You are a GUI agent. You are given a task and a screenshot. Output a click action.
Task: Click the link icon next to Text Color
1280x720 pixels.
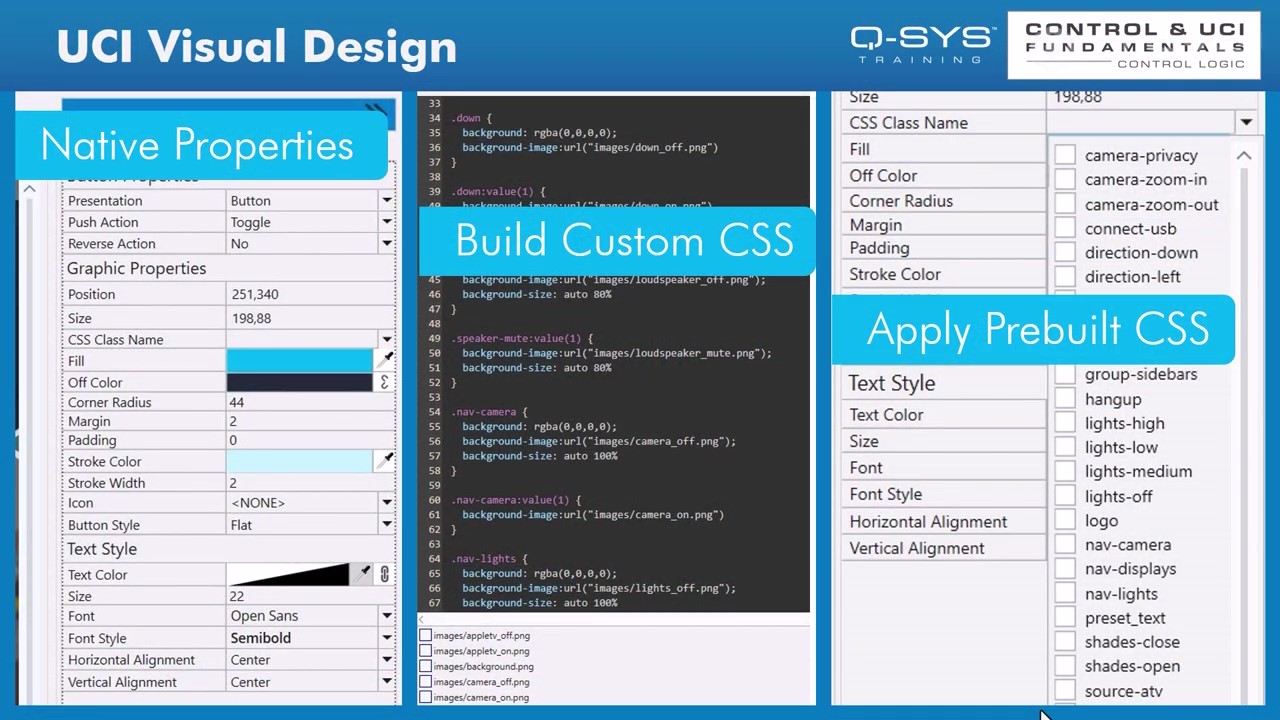[383, 574]
